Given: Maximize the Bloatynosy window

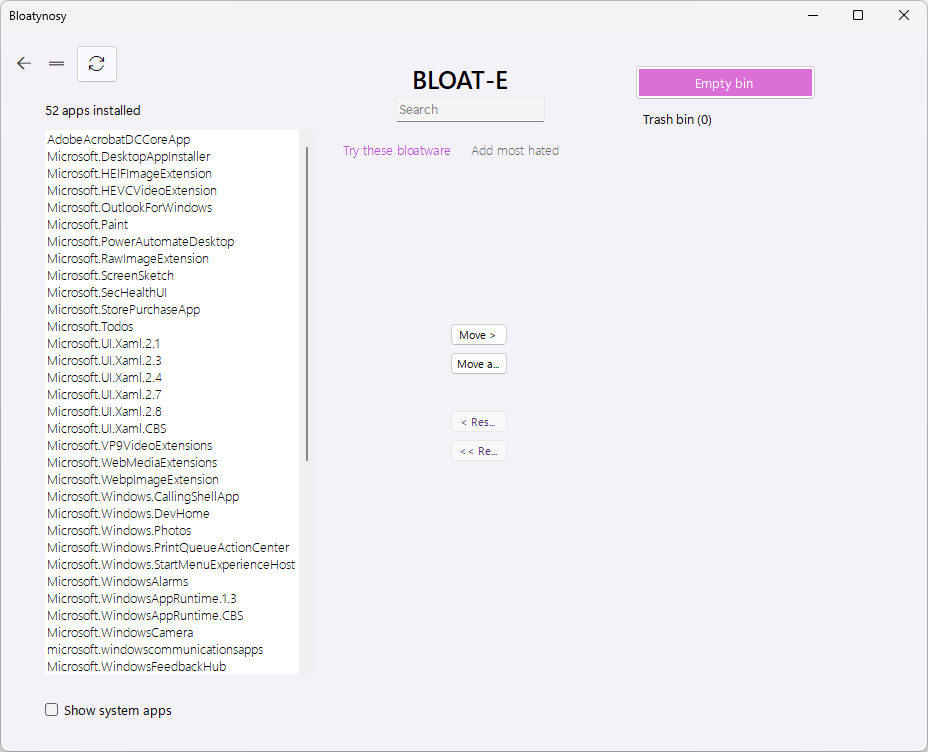Looking at the screenshot, I should point(858,15).
